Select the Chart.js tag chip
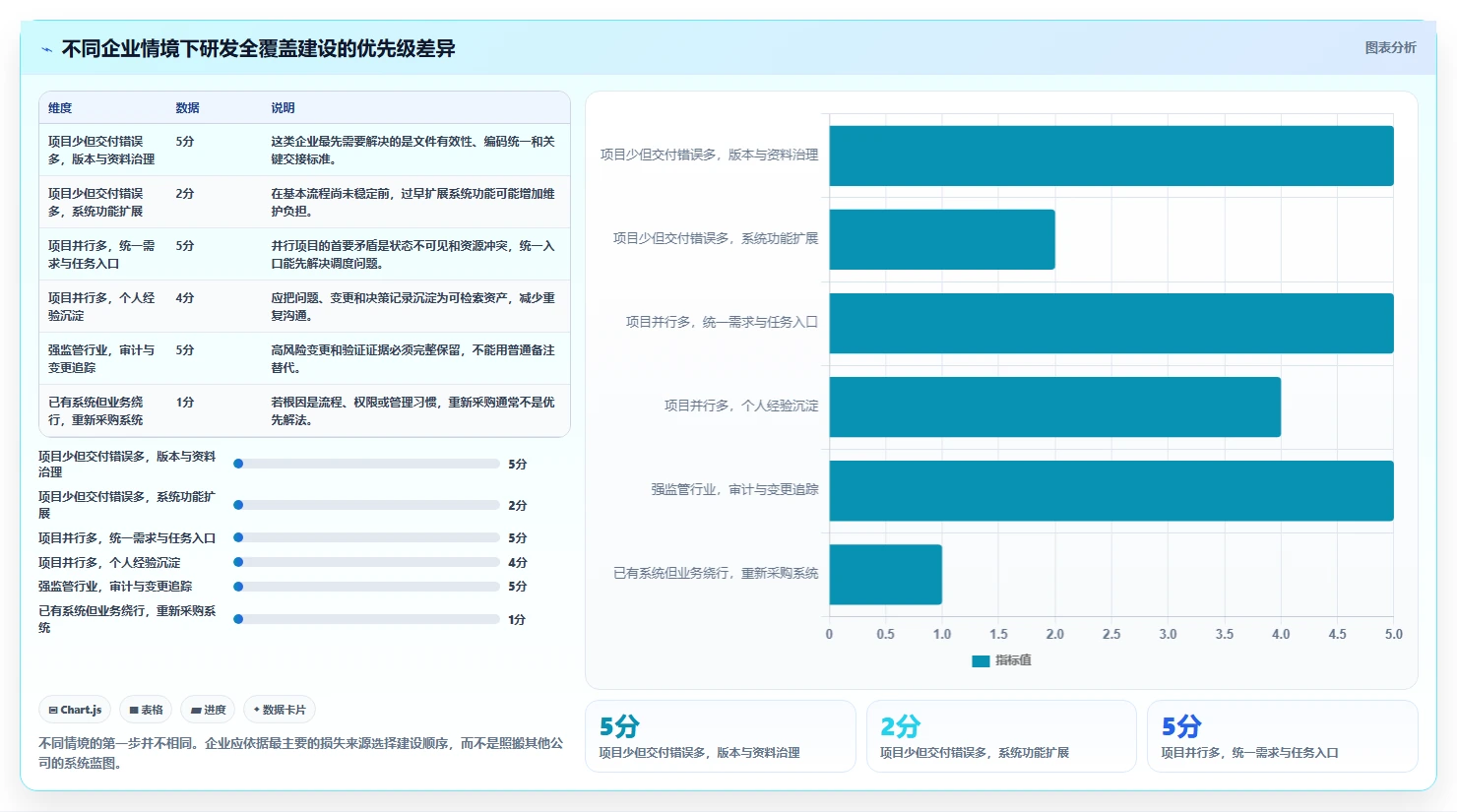Image resolution: width=1457 pixels, height=812 pixels. [76, 710]
